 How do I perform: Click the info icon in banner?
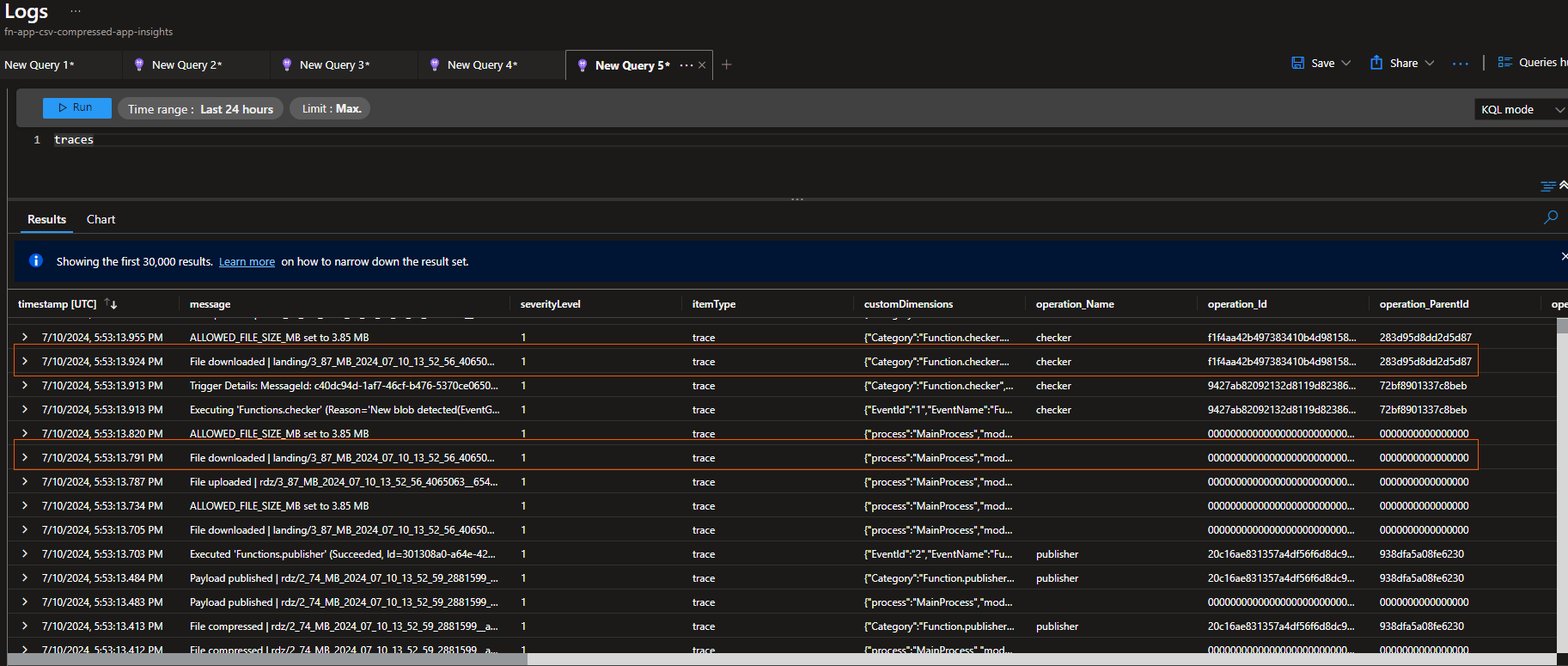(36, 260)
